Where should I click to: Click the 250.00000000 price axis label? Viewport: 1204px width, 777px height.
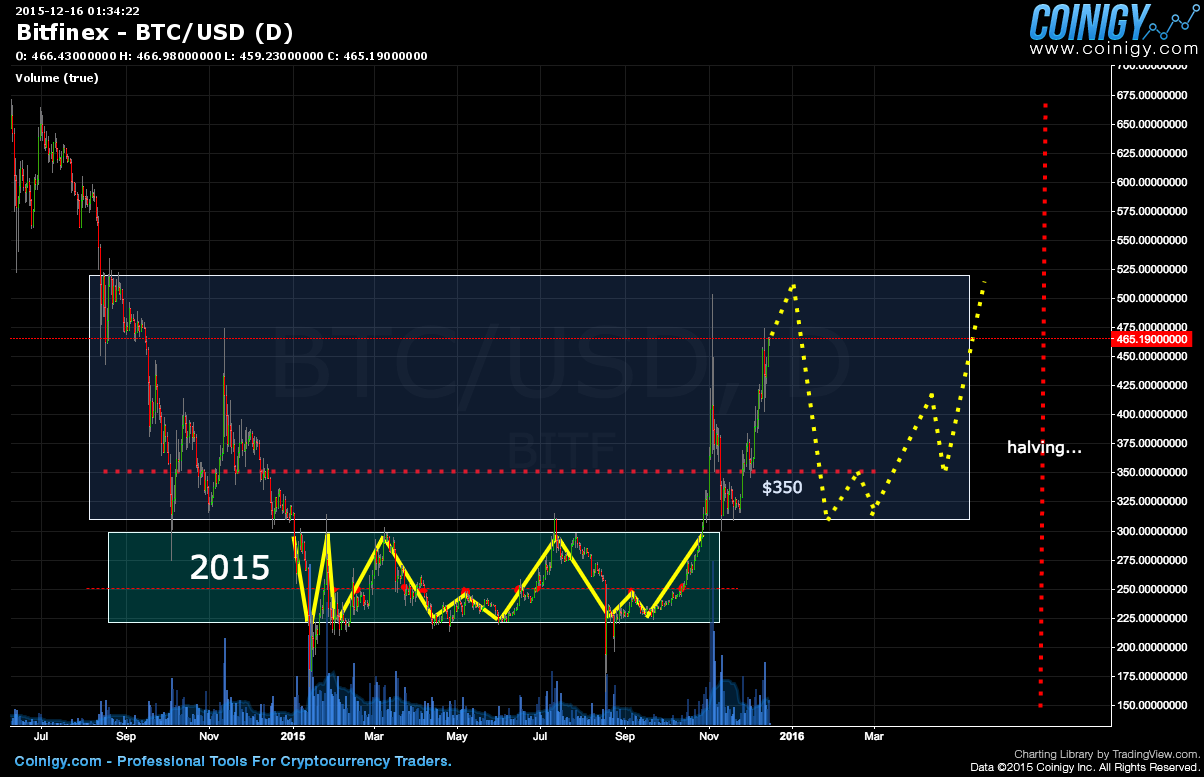pos(1153,589)
